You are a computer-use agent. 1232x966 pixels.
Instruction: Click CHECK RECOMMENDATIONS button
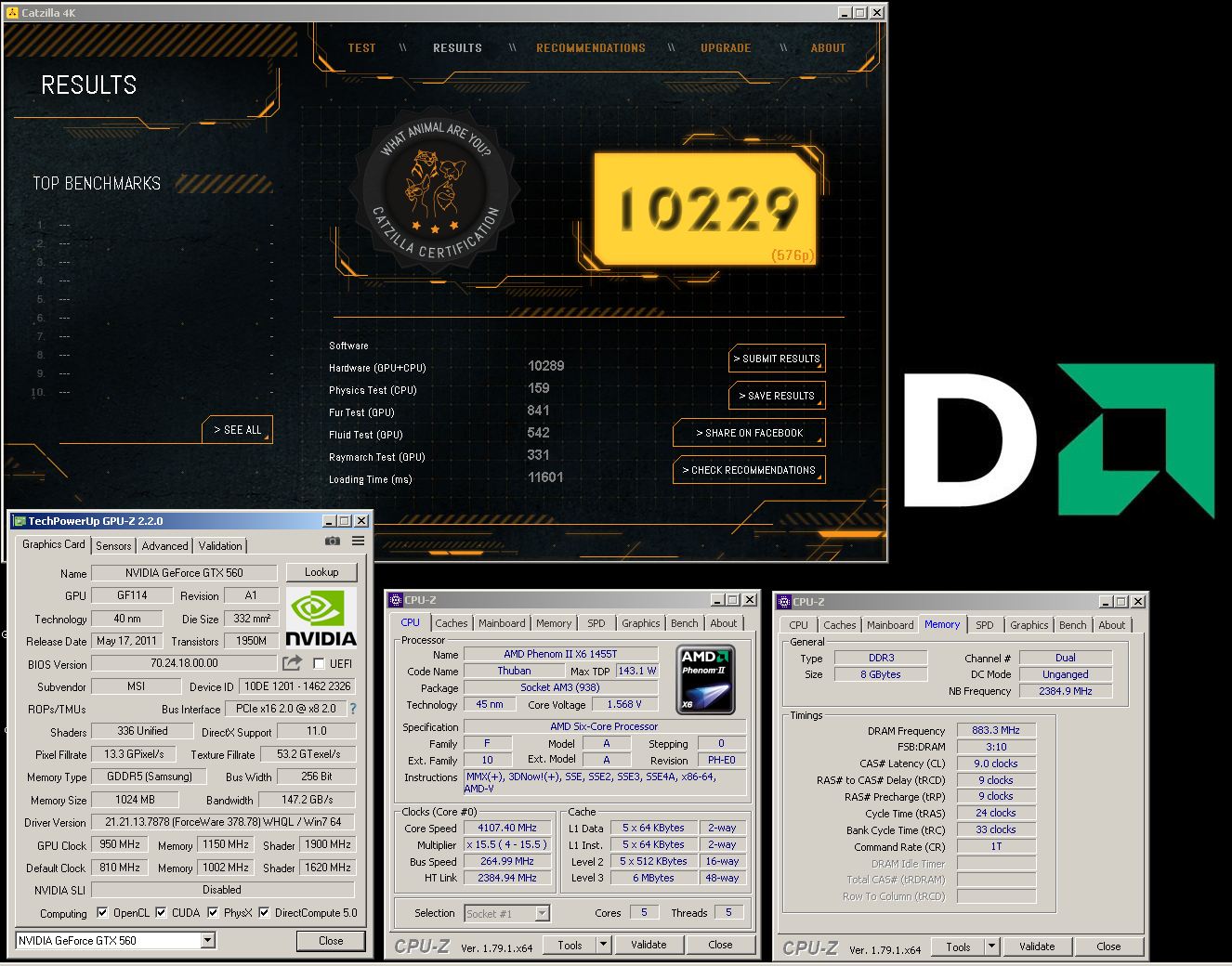point(749,470)
